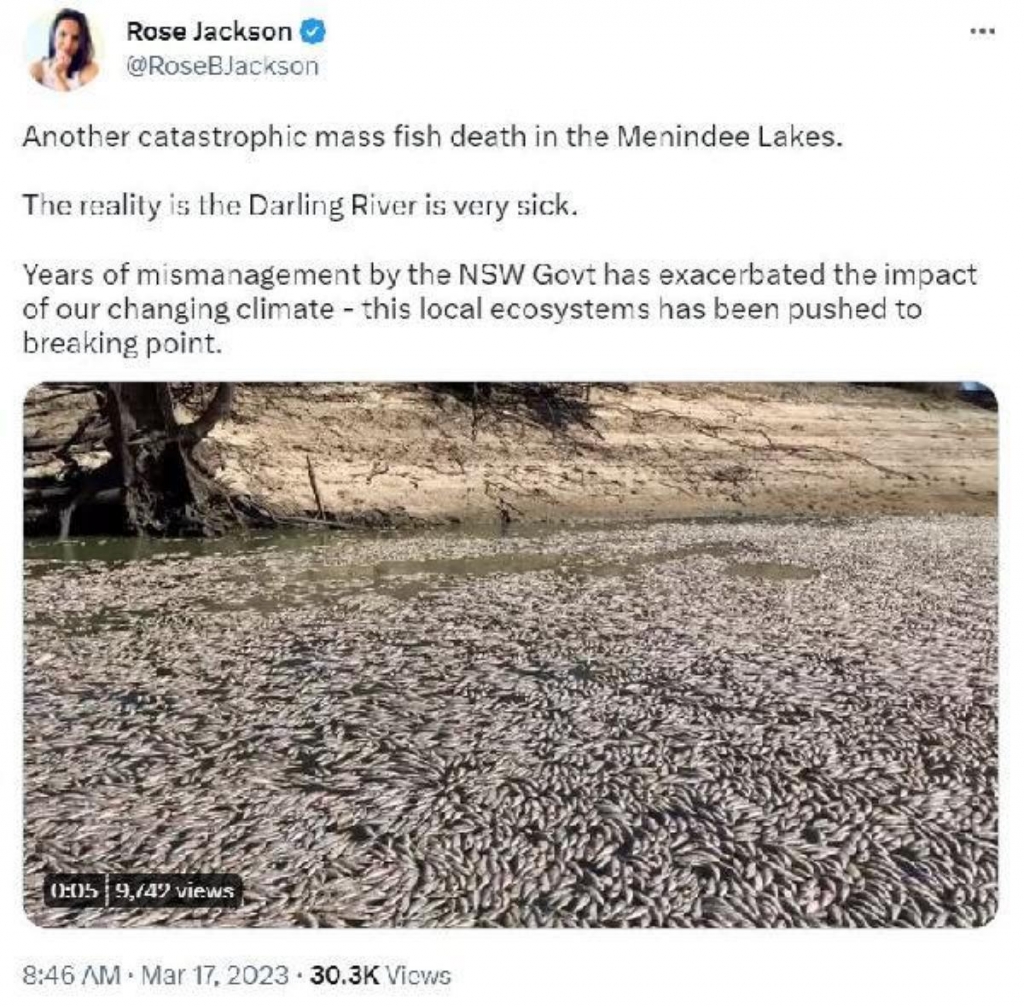
Task: Click the Mar 17, 2023 date
Action: click(215, 976)
